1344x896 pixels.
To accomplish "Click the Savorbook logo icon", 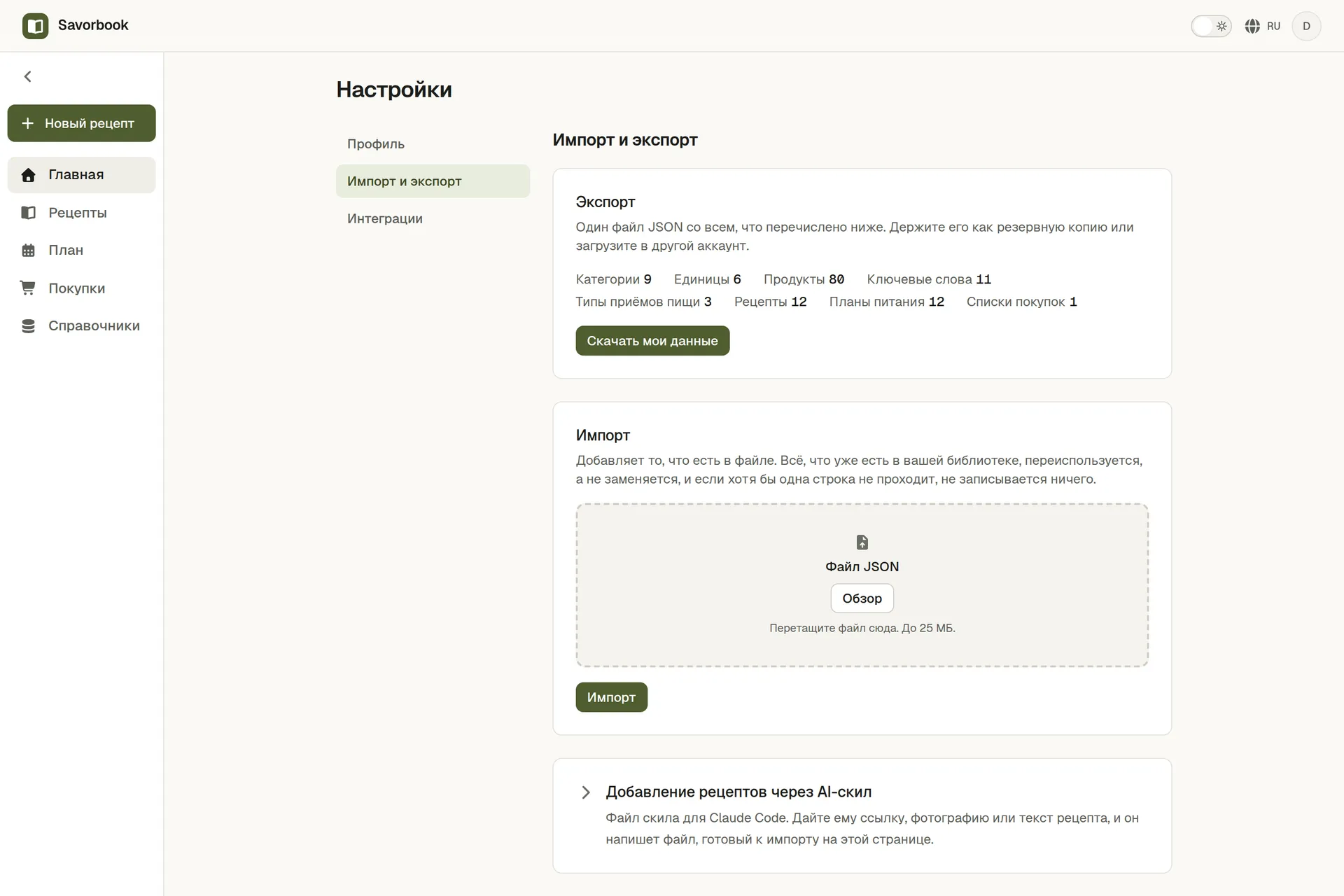I will pos(35,26).
